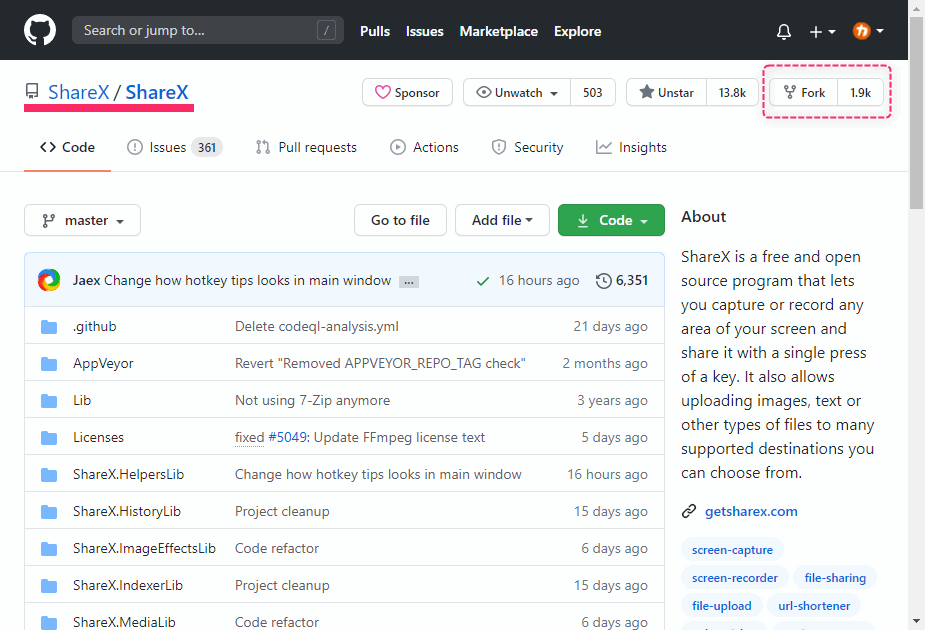Open the AppVeyor folder
925x630 pixels.
click(x=103, y=363)
